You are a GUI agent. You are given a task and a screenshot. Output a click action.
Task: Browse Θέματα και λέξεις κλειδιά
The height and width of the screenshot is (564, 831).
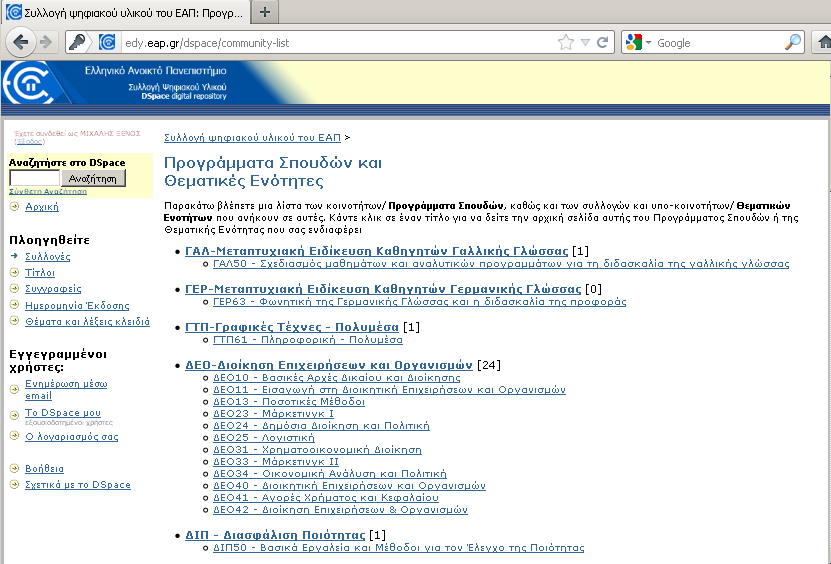[87, 322]
